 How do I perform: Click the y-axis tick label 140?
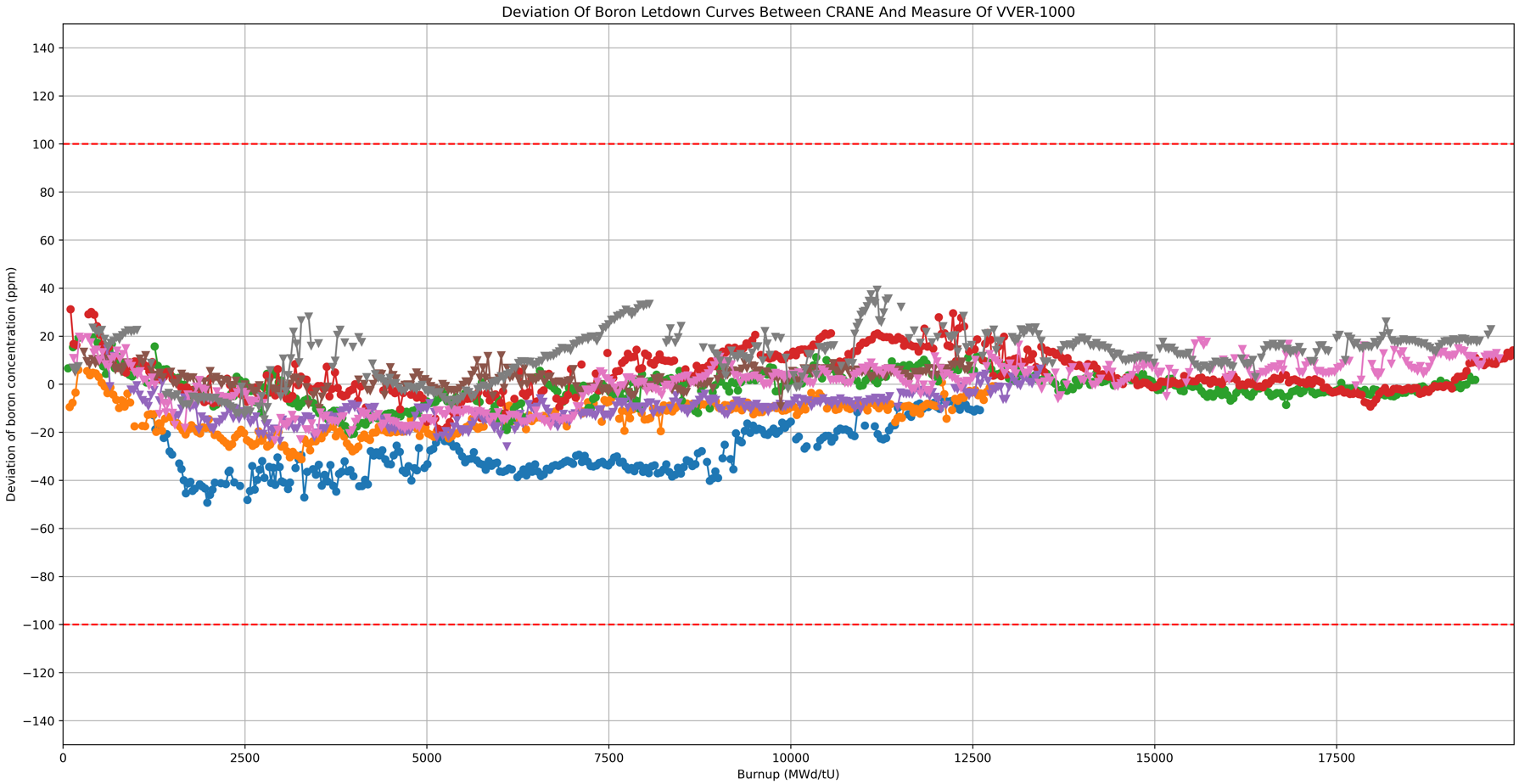point(44,48)
